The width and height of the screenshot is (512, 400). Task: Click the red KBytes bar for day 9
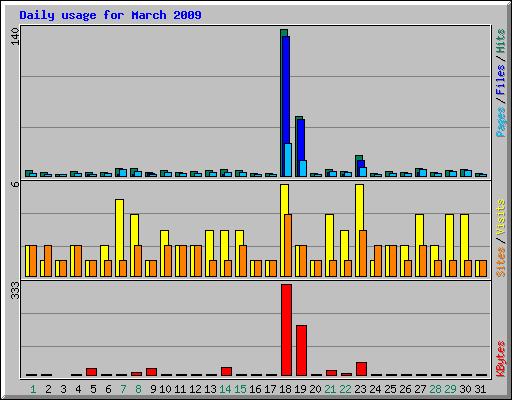coord(151,372)
